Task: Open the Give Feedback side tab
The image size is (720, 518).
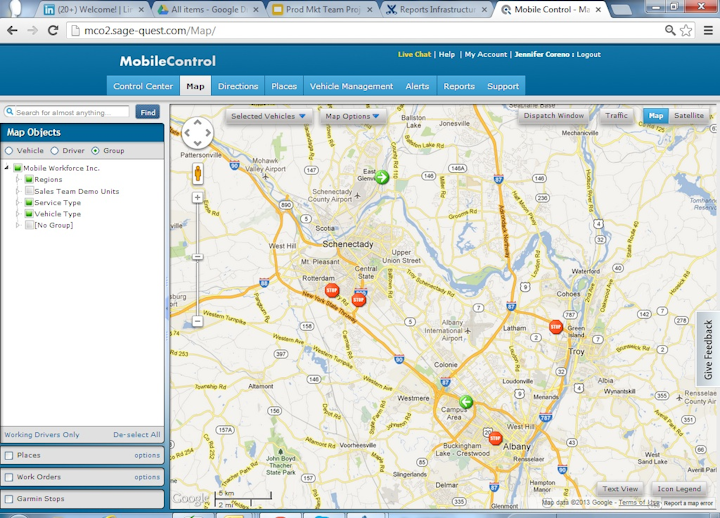Action: point(708,349)
